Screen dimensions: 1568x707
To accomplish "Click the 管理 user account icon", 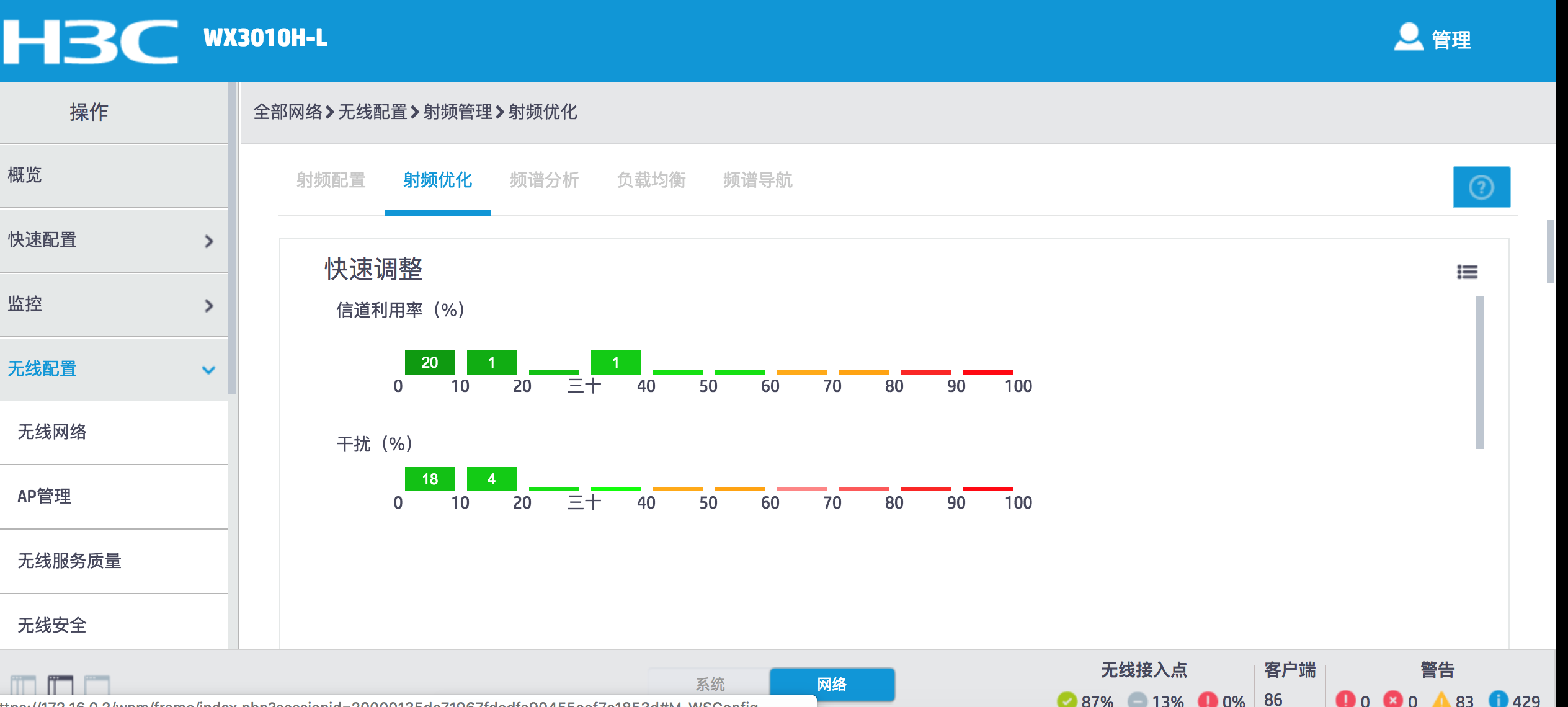I will point(1408,38).
